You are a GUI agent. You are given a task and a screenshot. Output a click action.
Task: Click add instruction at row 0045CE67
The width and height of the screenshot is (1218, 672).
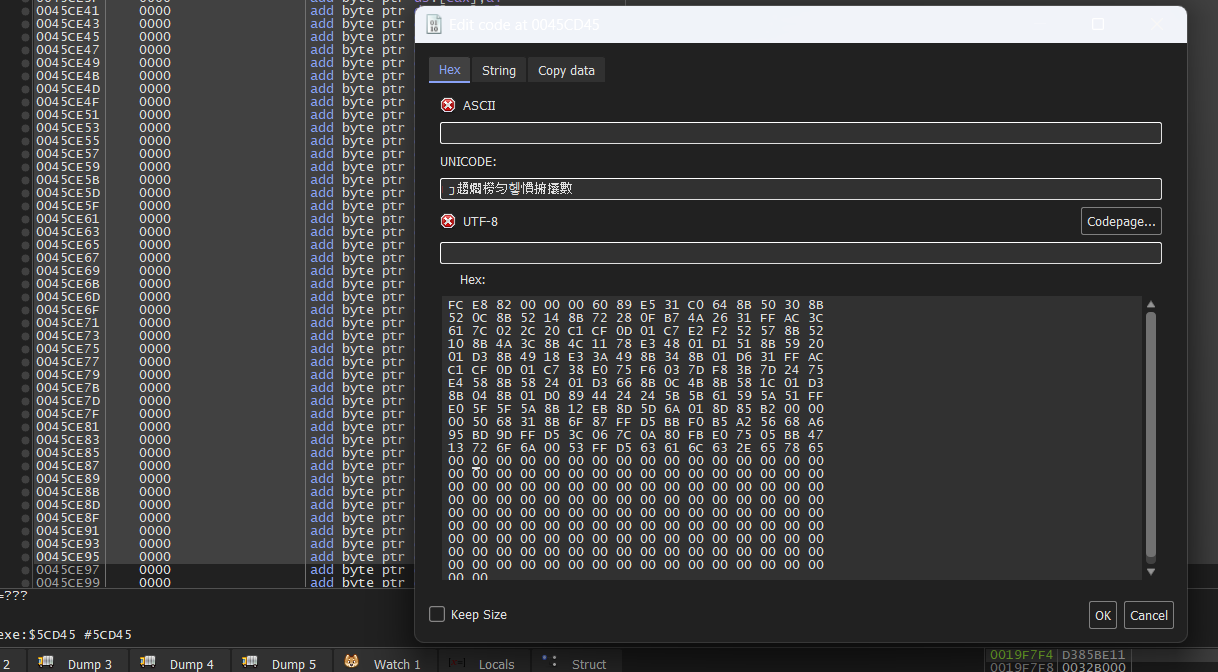[357, 257]
